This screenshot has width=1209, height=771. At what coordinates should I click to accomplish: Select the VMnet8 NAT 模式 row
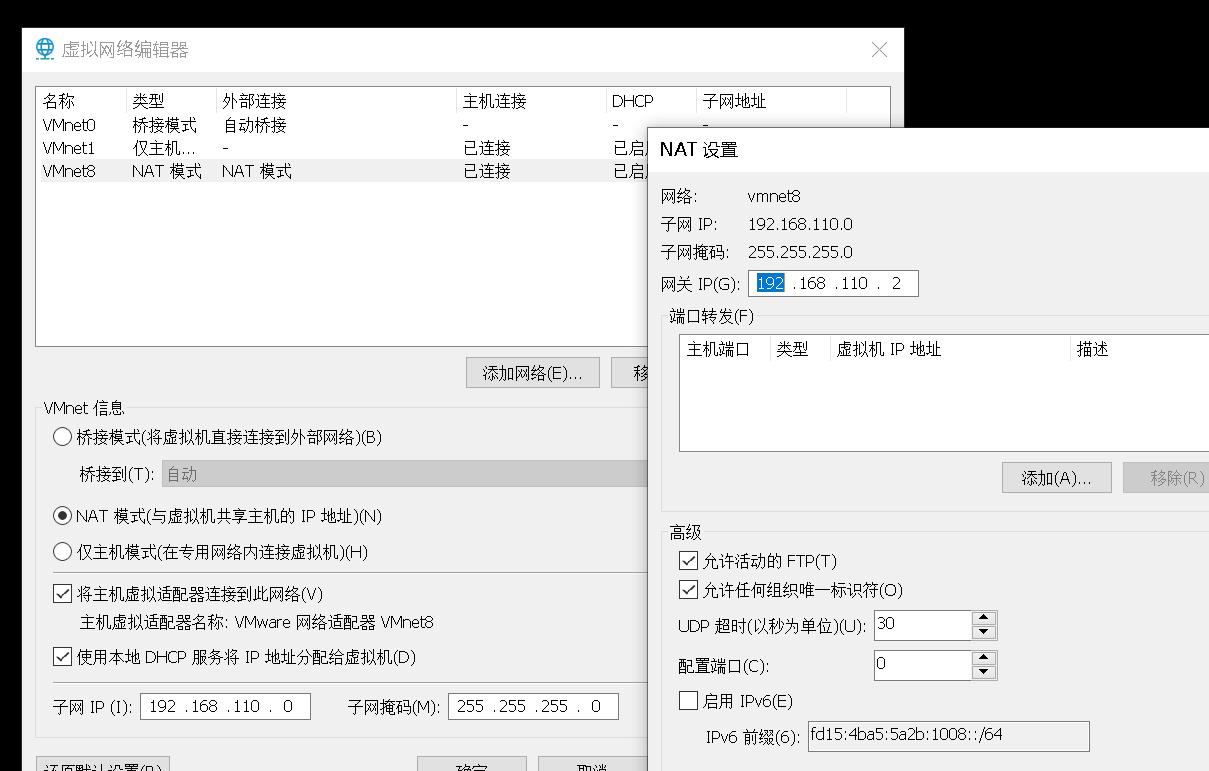pos(342,171)
